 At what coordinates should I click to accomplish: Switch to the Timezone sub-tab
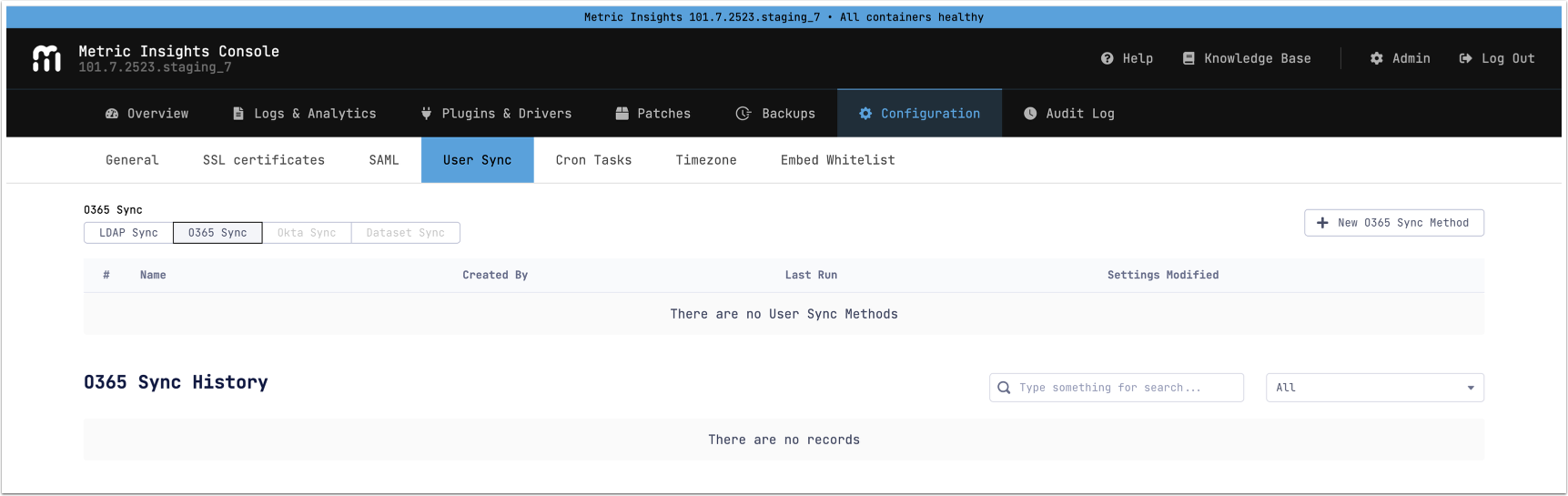click(706, 160)
